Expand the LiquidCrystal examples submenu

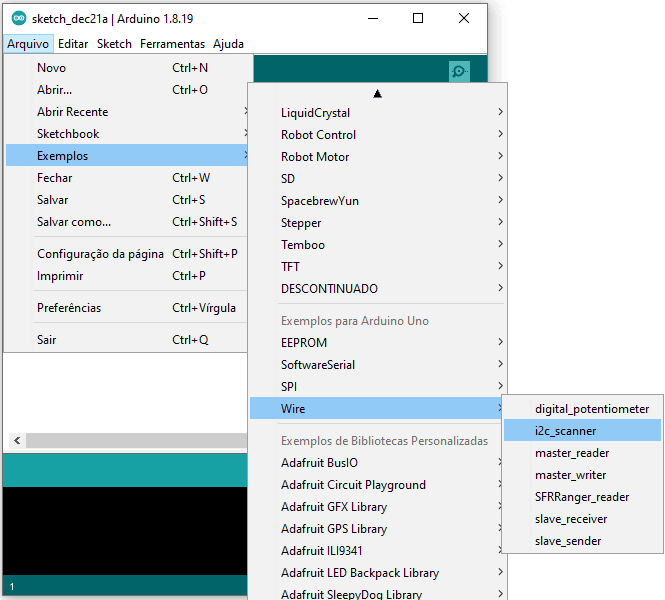(377, 113)
